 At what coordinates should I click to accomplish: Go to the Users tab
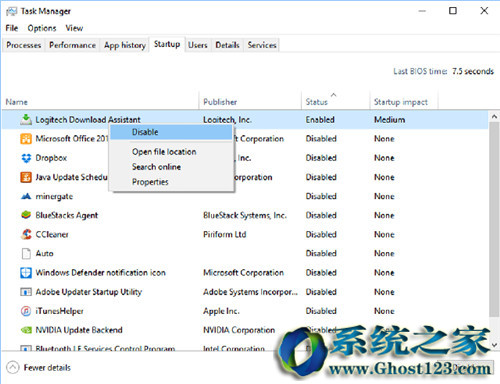(x=198, y=45)
